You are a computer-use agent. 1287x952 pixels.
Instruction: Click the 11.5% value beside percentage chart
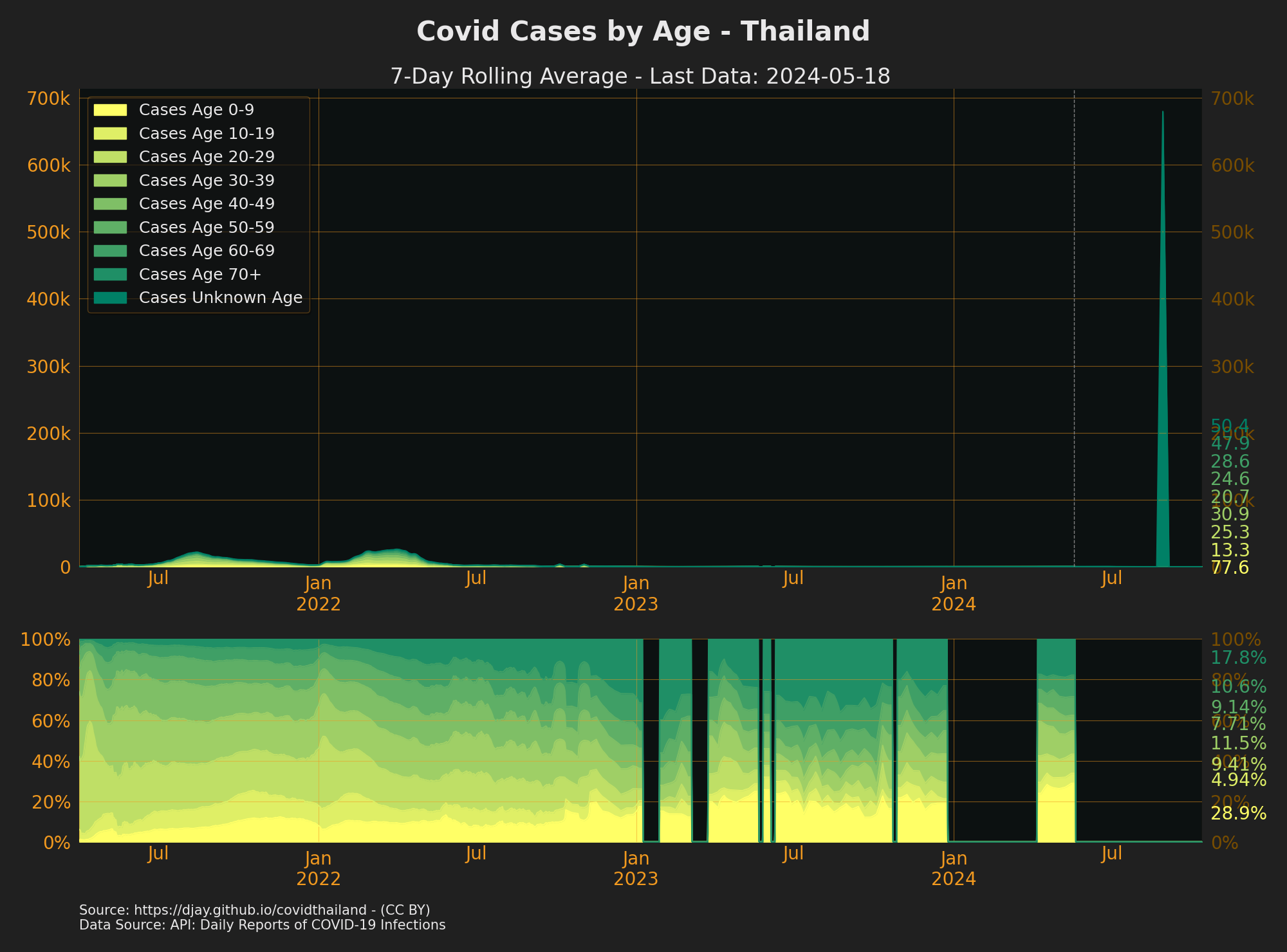click(1239, 744)
